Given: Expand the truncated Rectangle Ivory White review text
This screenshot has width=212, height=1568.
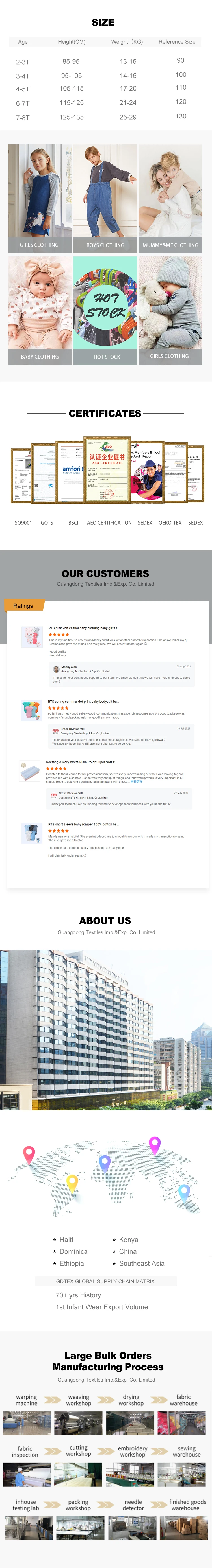Looking at the screenshot, I should pos(137,781).
